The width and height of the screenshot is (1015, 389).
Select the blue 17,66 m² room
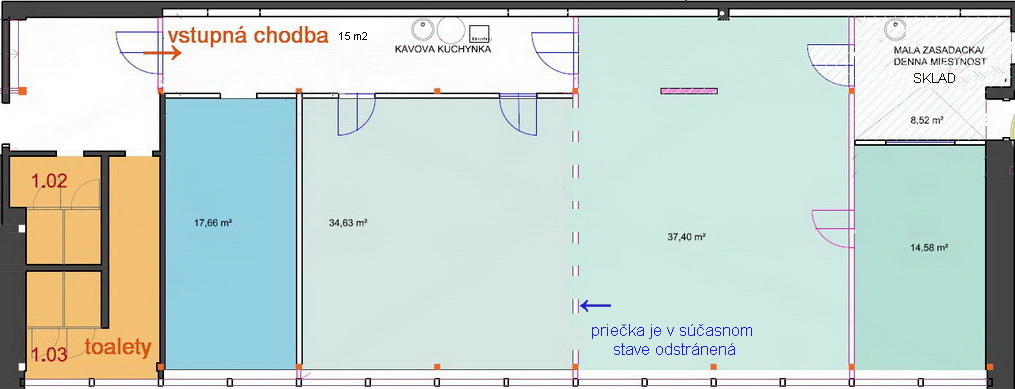coord(230,233)
